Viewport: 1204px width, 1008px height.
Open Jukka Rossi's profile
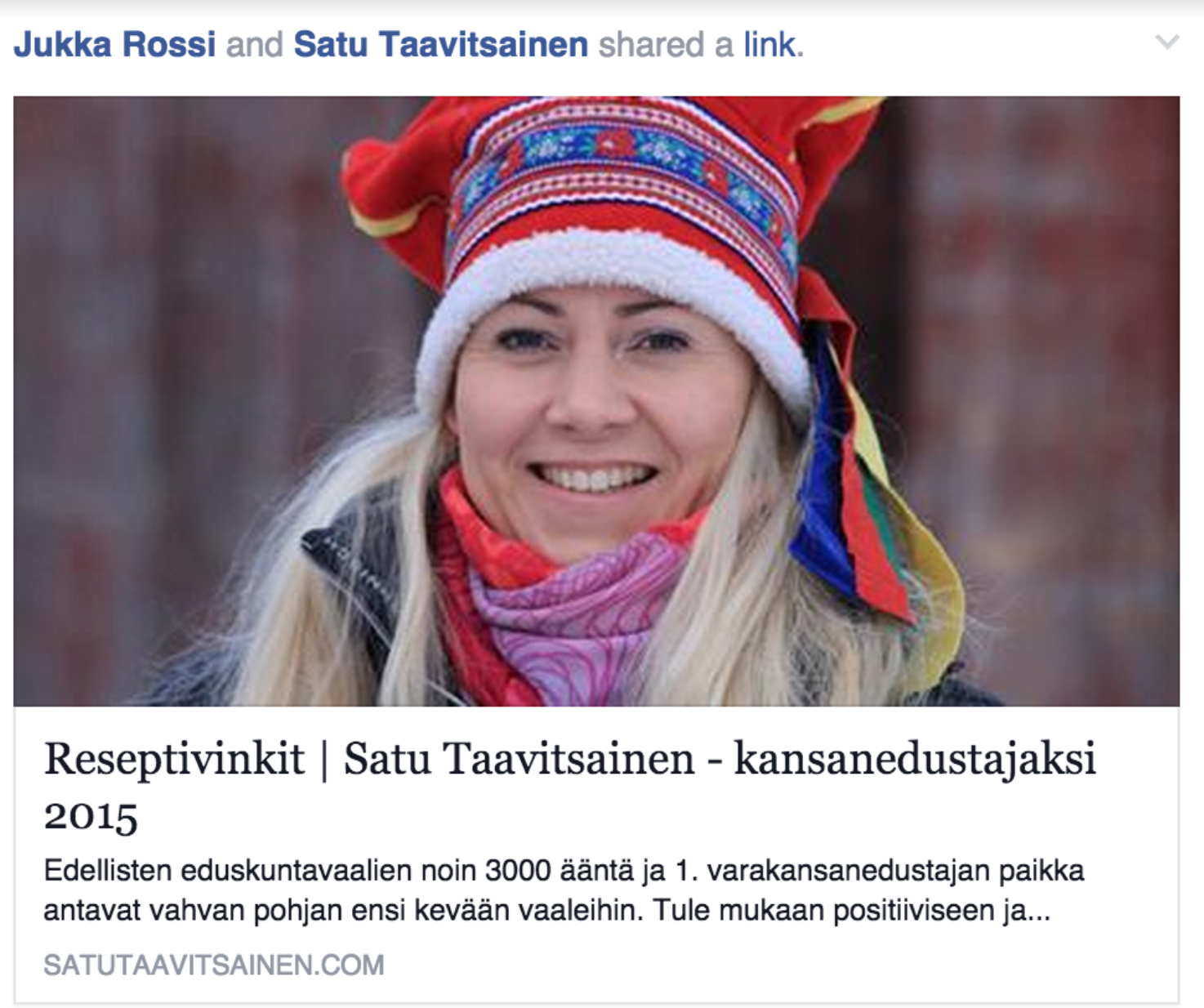pyautogui.click(x=114, y=44)
